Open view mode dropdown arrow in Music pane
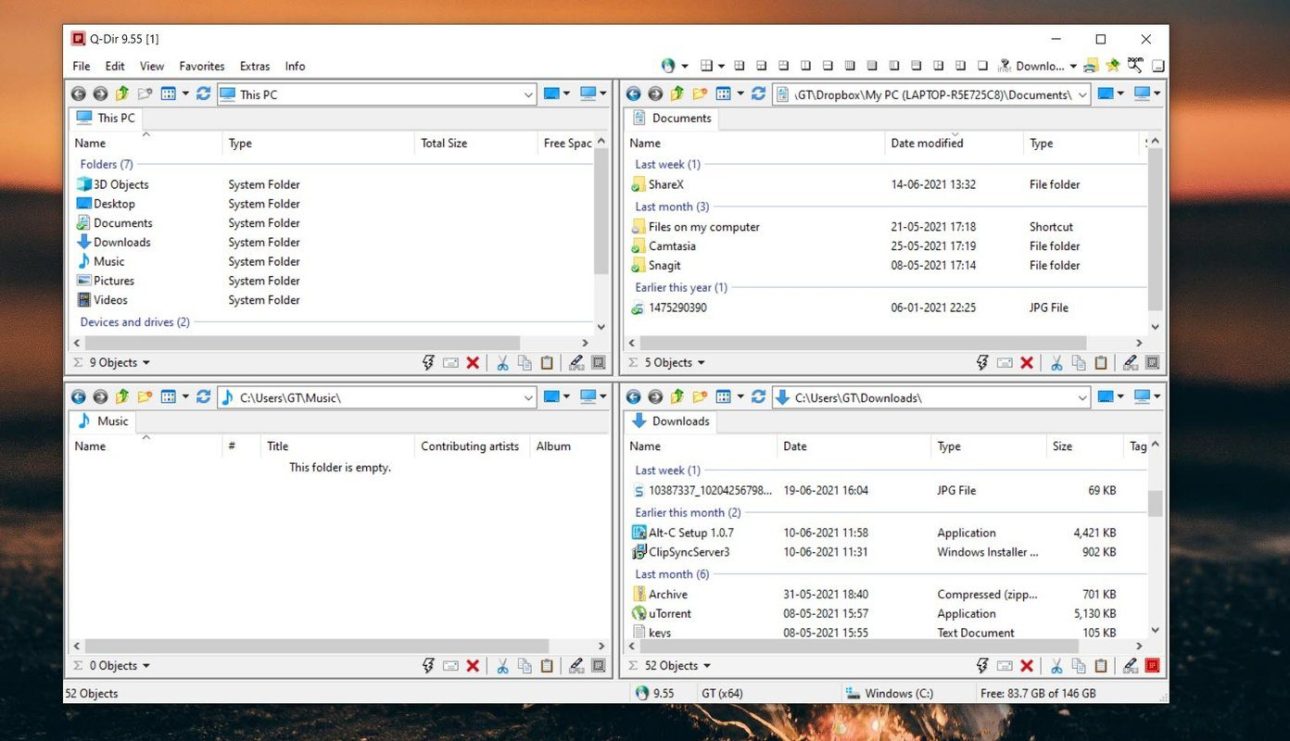1290x741 pixels. 185,397
